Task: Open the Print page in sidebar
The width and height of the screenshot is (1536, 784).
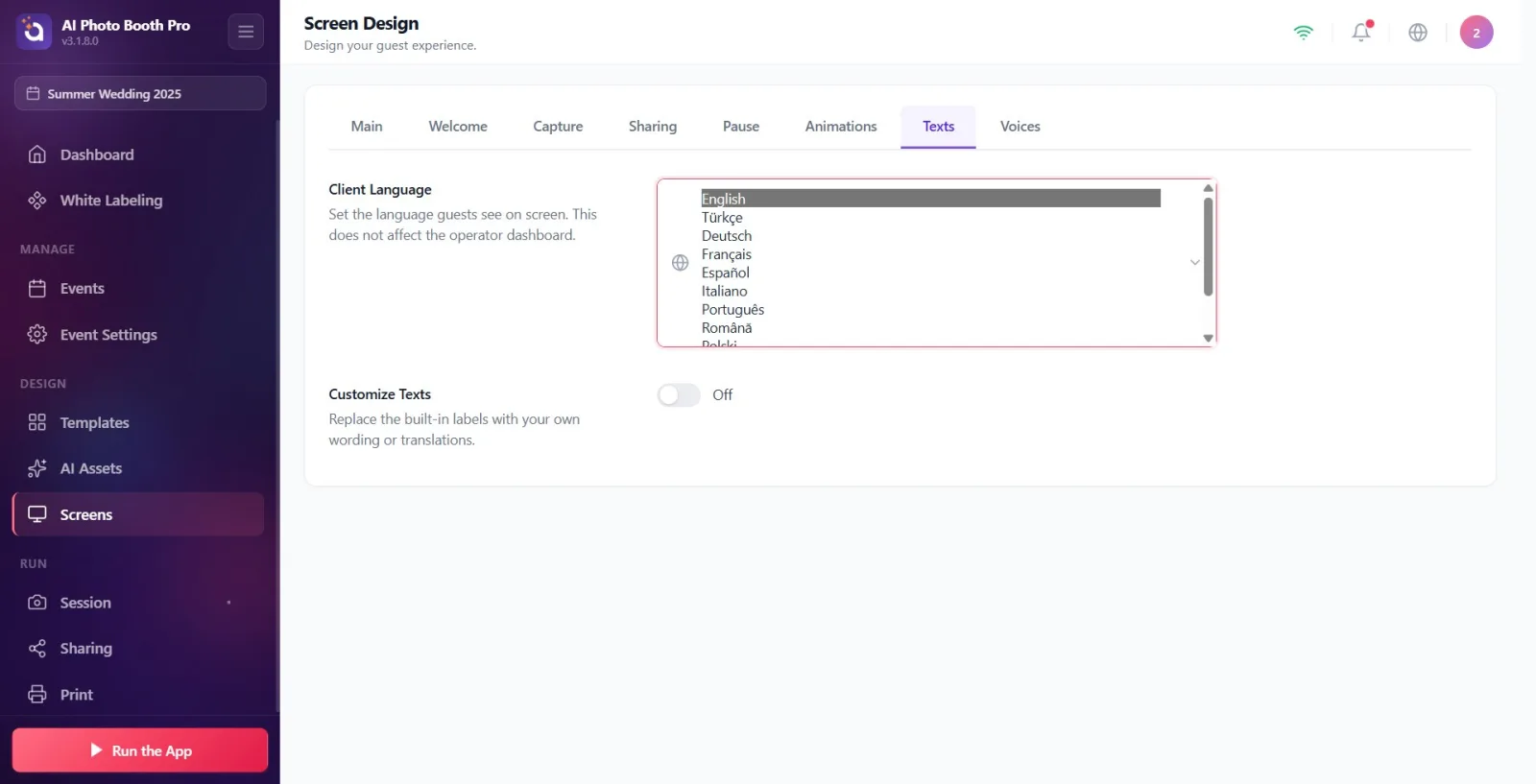Action: 139,695
